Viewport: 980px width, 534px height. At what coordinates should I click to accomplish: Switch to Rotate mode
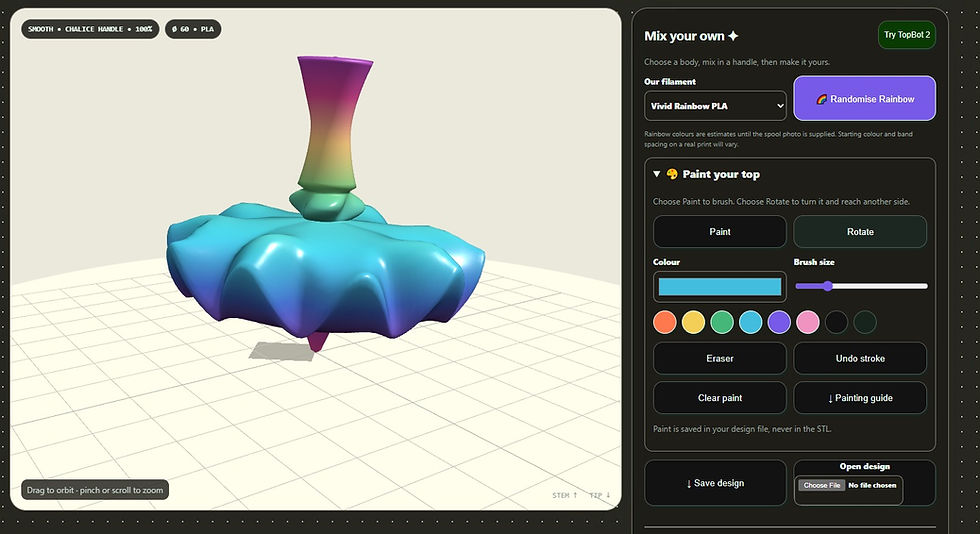pyautogui.click(x=860, y=231)
